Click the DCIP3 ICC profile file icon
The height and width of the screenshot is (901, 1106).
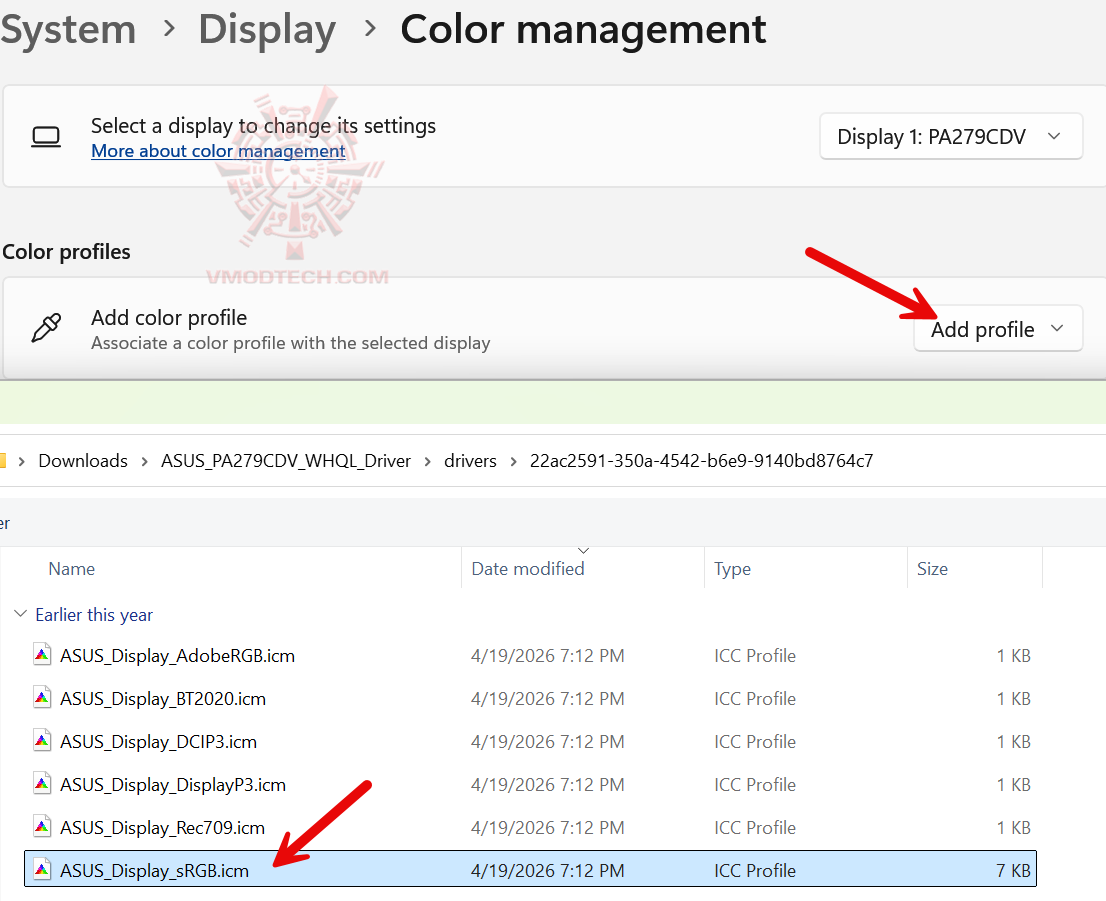pos(42,741)
